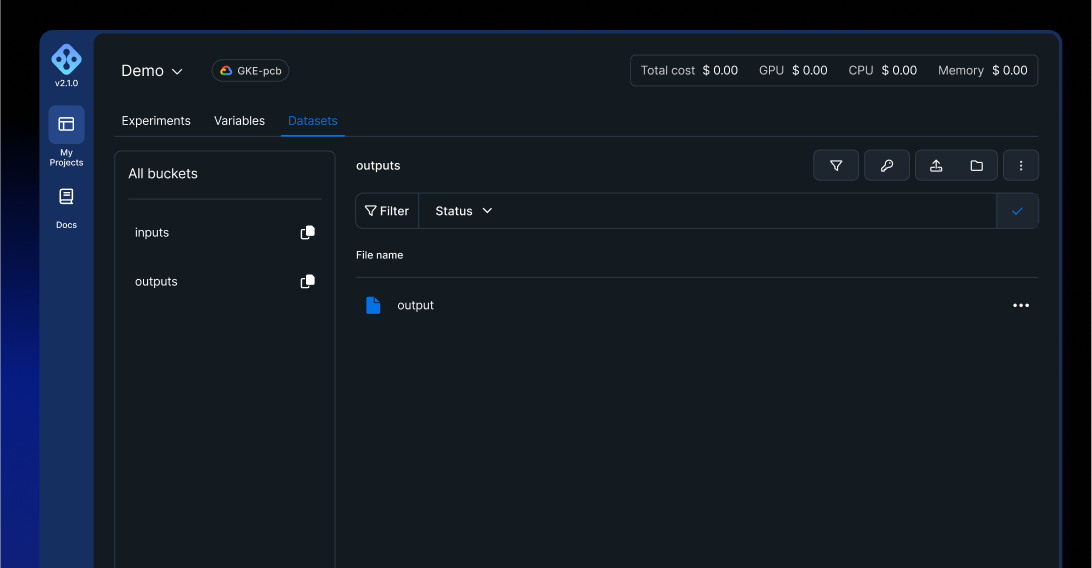Click the folder icon in the toolbar
Image resolution: width=1092 pixels, height=568 pixels.
976,166
